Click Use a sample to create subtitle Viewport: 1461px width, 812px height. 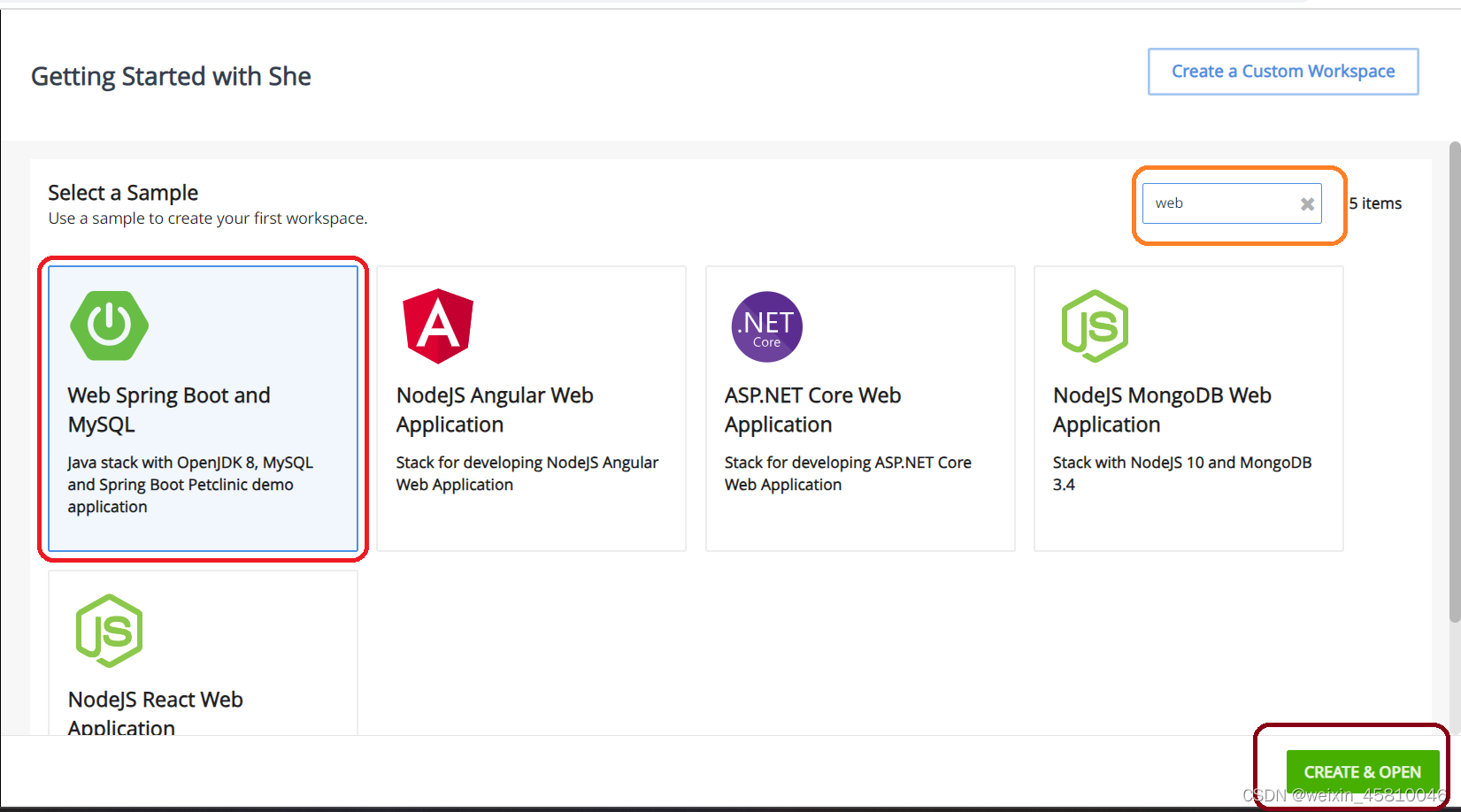pyautogui.click(x=208, y=218)
